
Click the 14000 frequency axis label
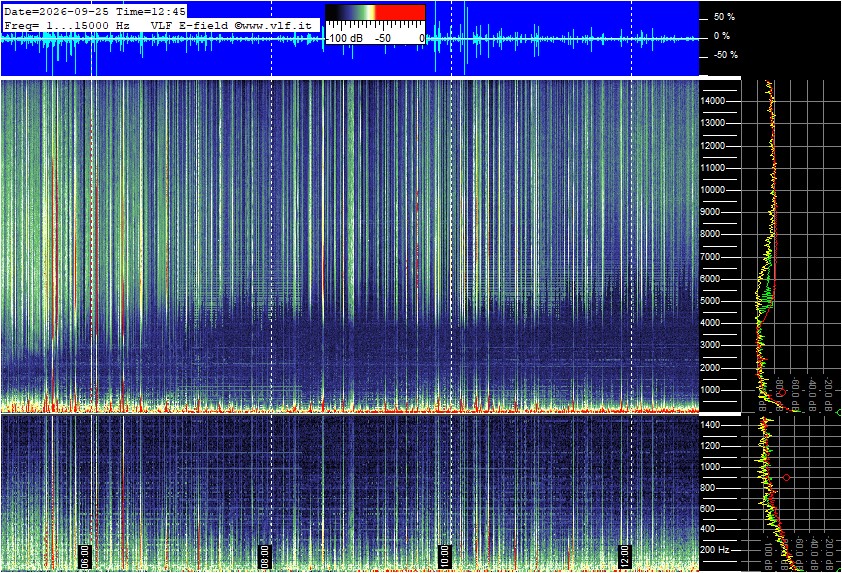click(x=713, y=101)
